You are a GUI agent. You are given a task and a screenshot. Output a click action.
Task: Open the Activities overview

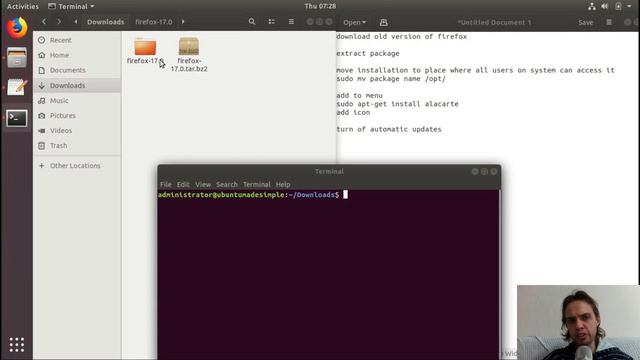point(23,6)
